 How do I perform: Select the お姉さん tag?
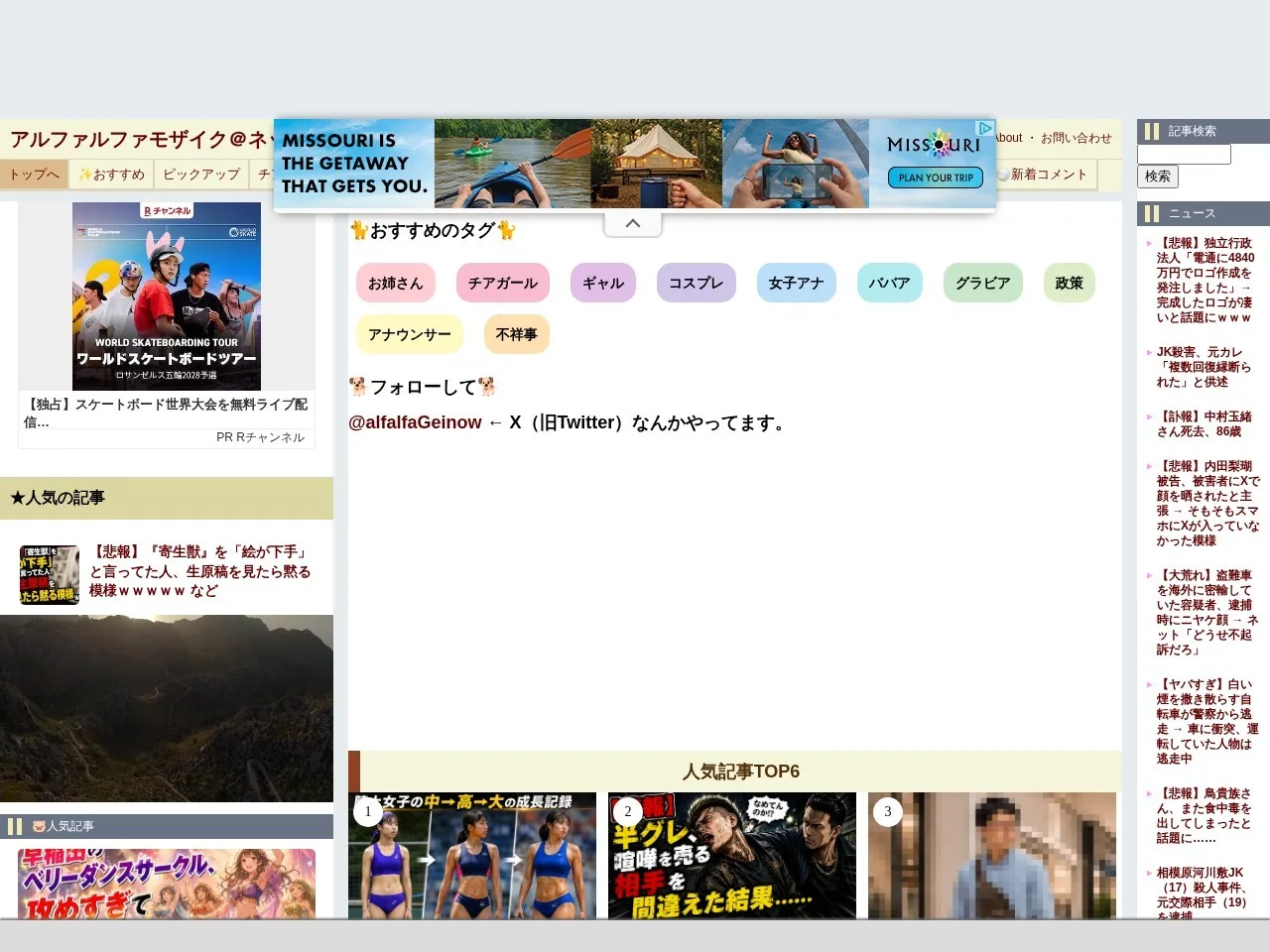396,283
